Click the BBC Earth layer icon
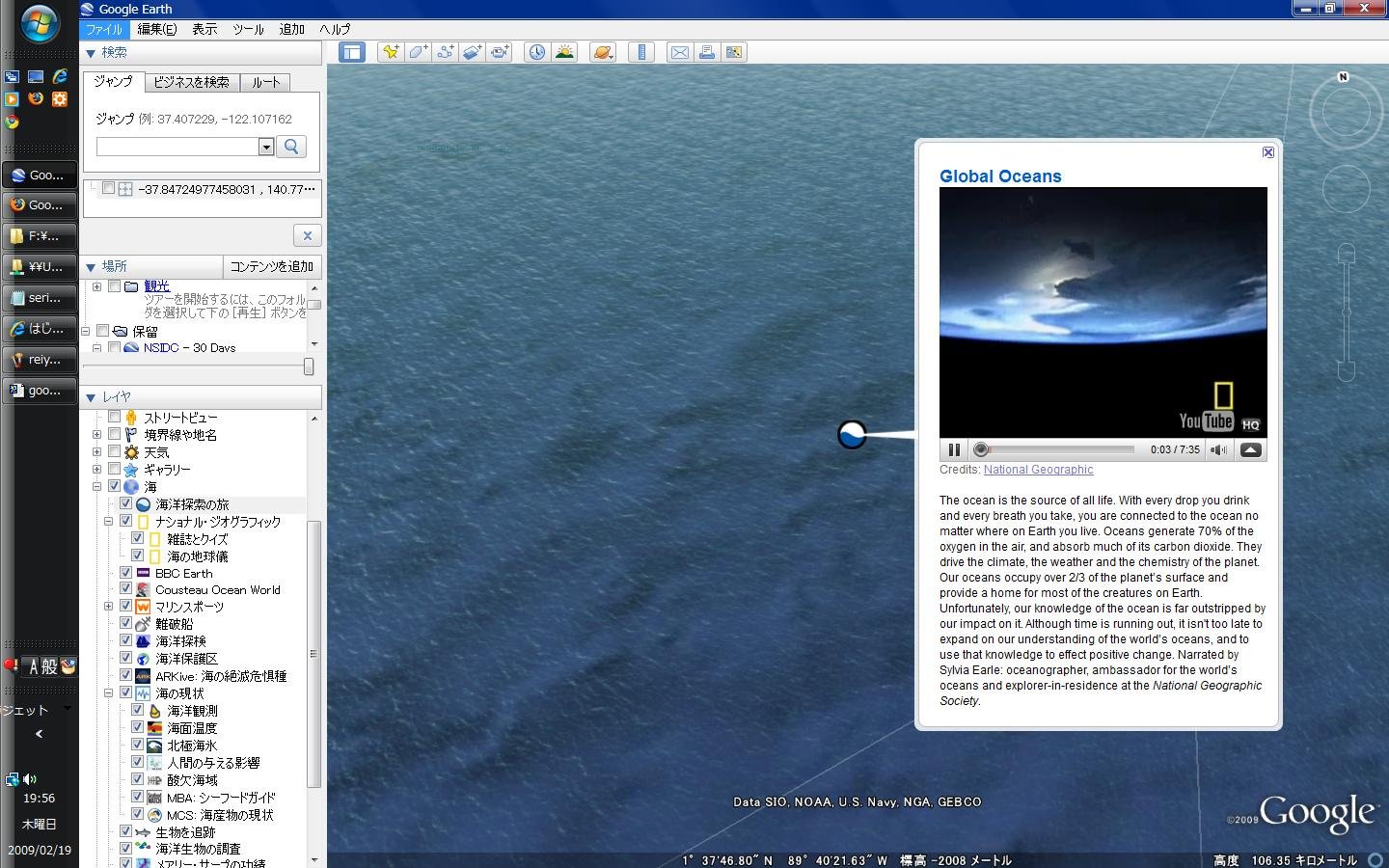The height and width of the screenshot is (868, 1389). pyautogui.click(x=143, y=573)
